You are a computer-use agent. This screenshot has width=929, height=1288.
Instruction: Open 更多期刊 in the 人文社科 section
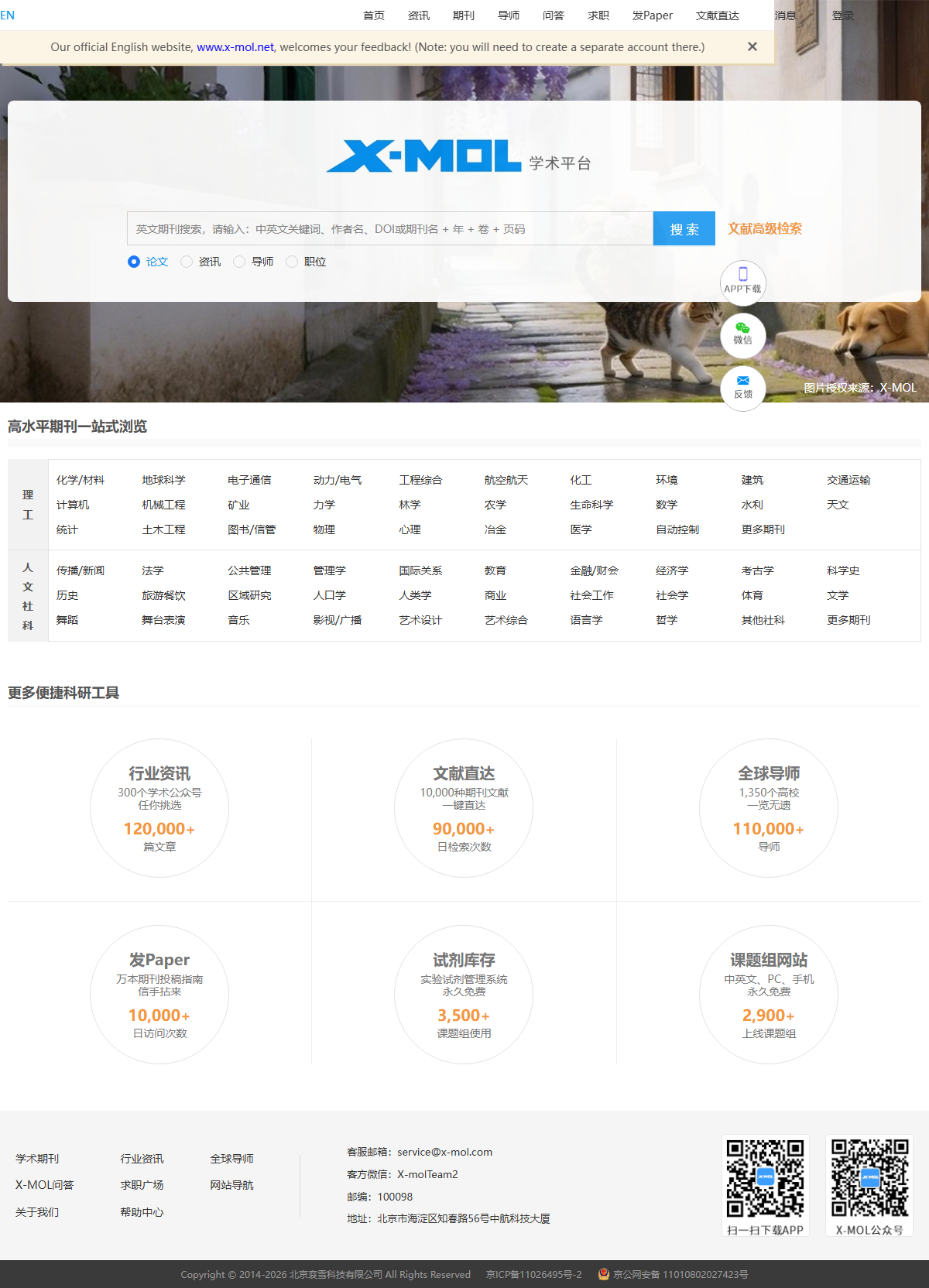[x=848, y=620]
